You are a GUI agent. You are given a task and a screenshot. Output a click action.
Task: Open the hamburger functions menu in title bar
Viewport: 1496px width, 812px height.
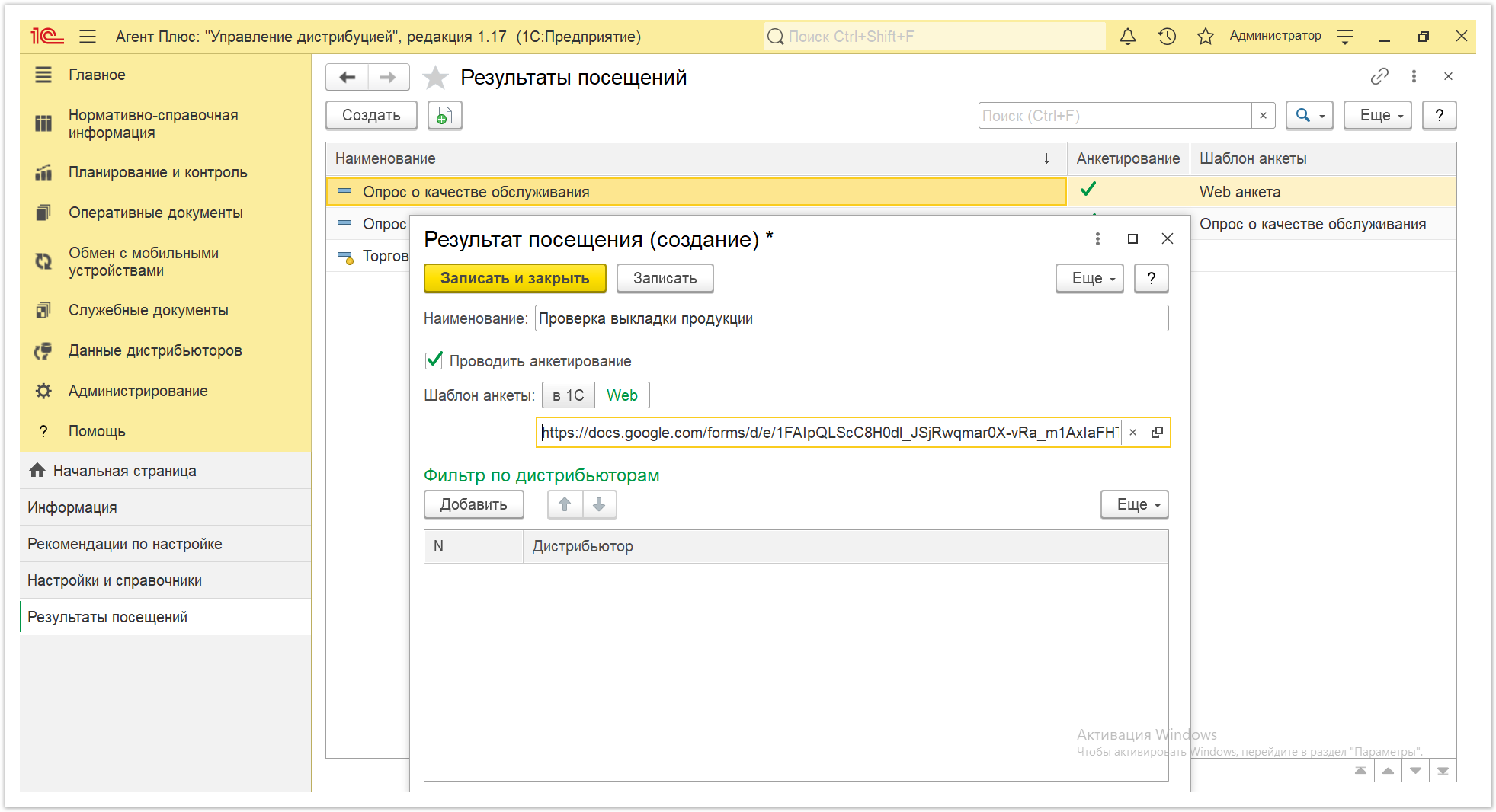[88, 36]
